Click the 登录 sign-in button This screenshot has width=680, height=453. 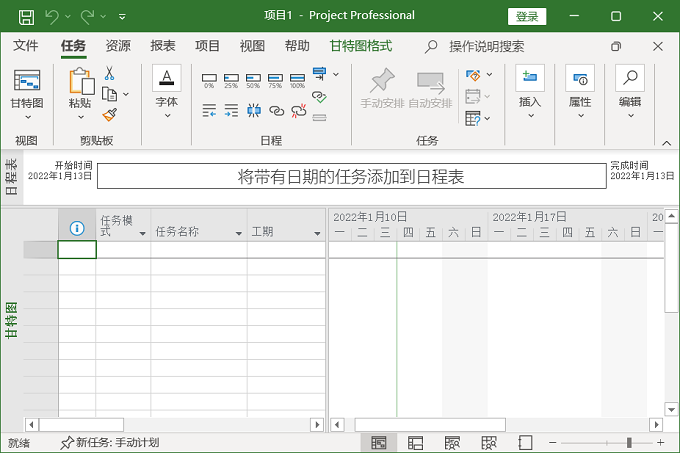527,16
